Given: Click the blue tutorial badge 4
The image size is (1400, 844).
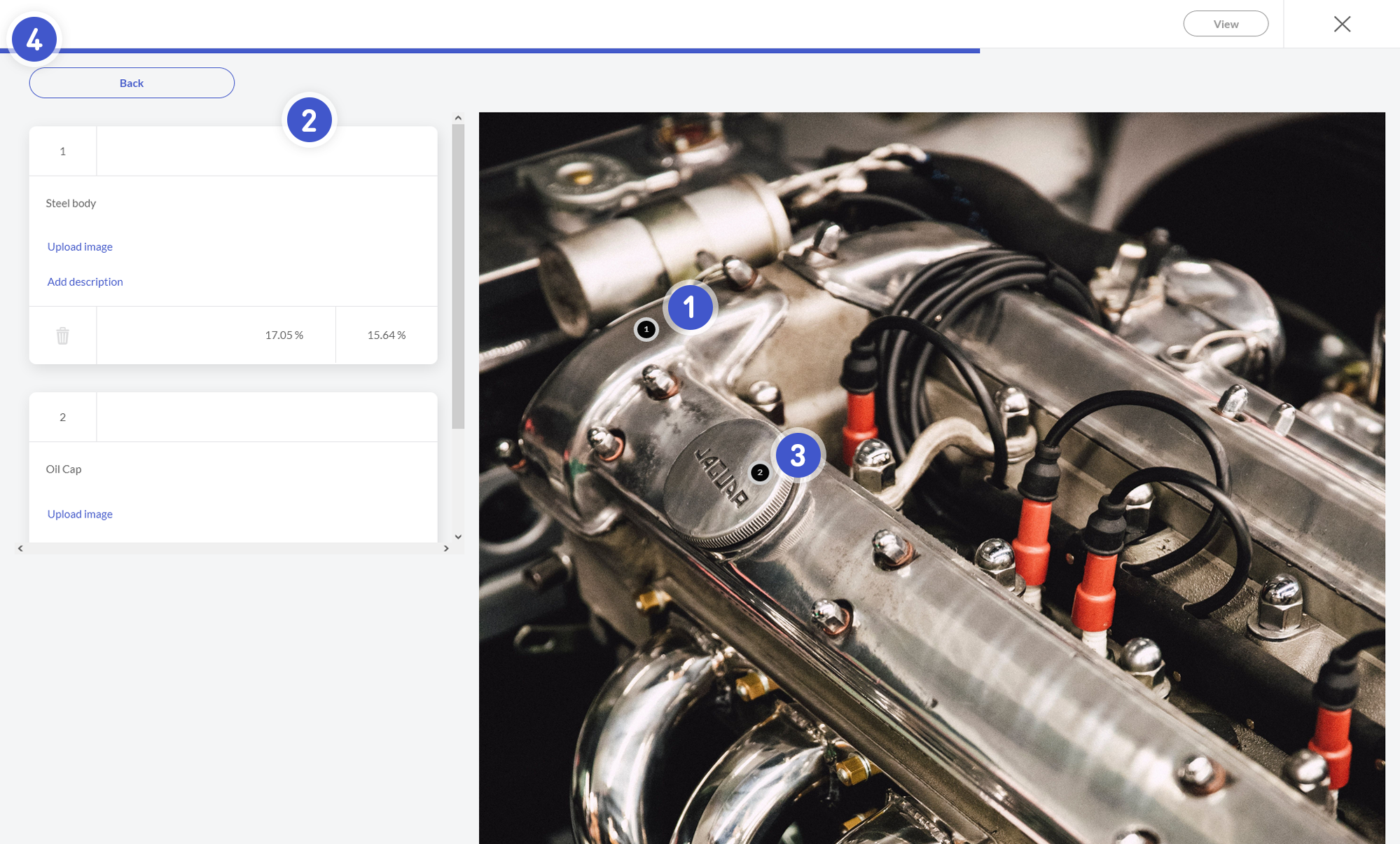Looking at the screenshot, I should click(34, 39).
